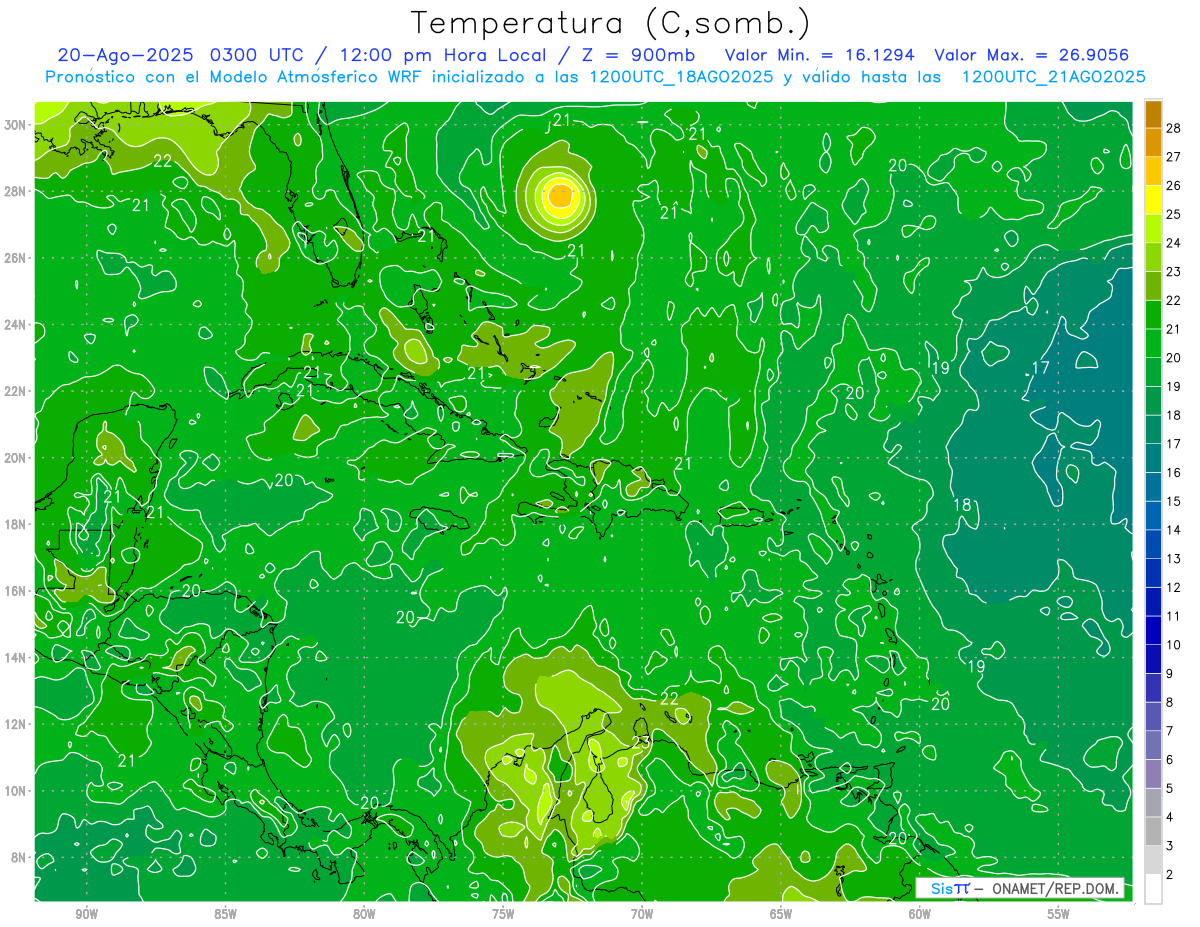Click the 20N latitude axis label
This screenshot has width=1200, height=927.
pyautogui.click(x=17, y=458)
